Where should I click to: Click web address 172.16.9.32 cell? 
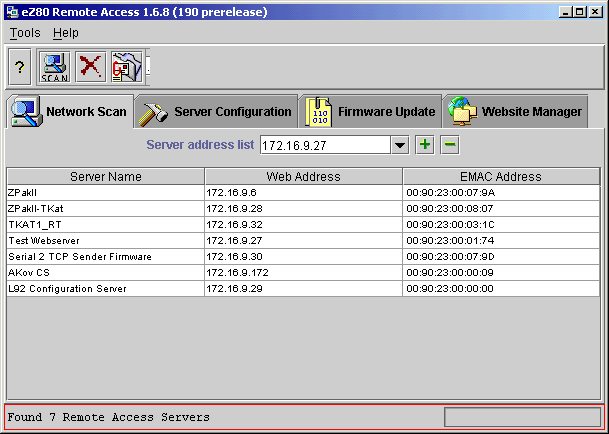point(303,225)
